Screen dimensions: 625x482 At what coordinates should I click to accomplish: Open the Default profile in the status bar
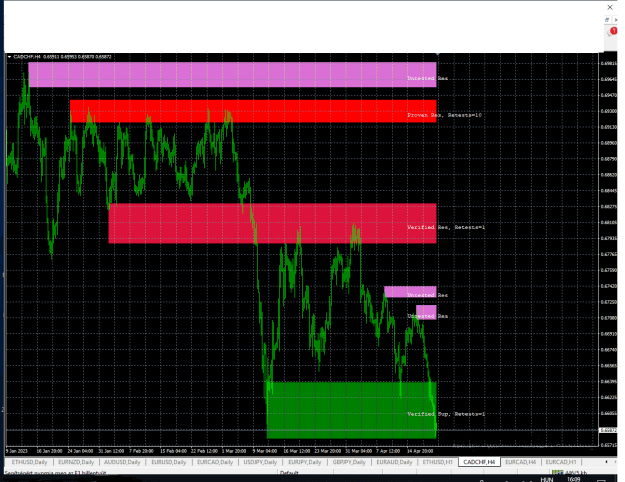289,473
